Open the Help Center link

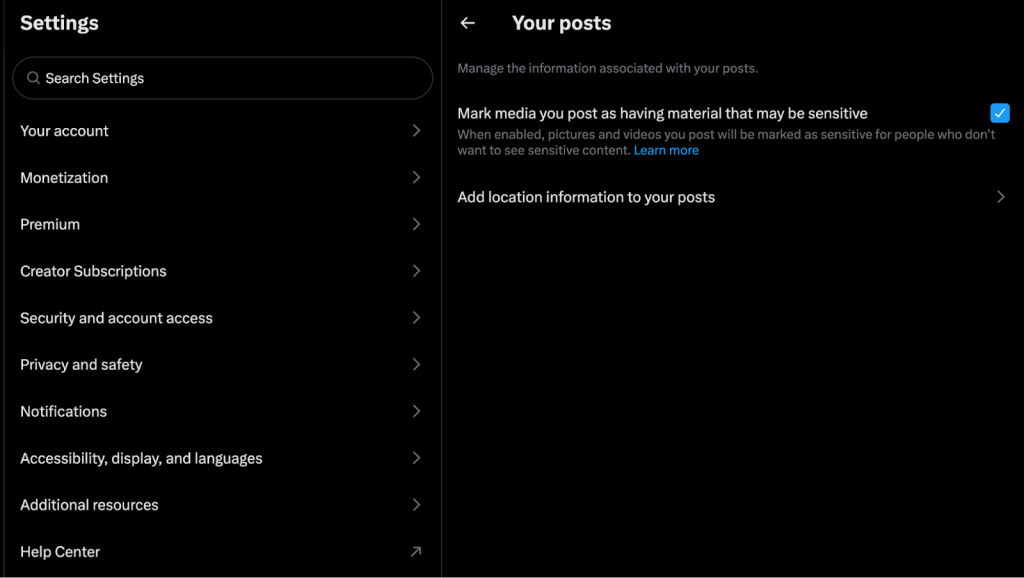[x=60, y=552]
